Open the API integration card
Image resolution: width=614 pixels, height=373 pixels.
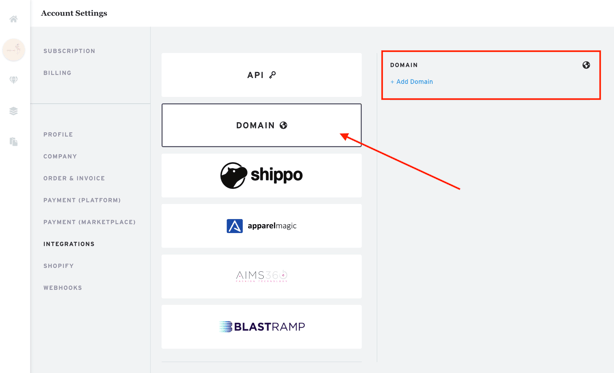click(x=262, y=75)
